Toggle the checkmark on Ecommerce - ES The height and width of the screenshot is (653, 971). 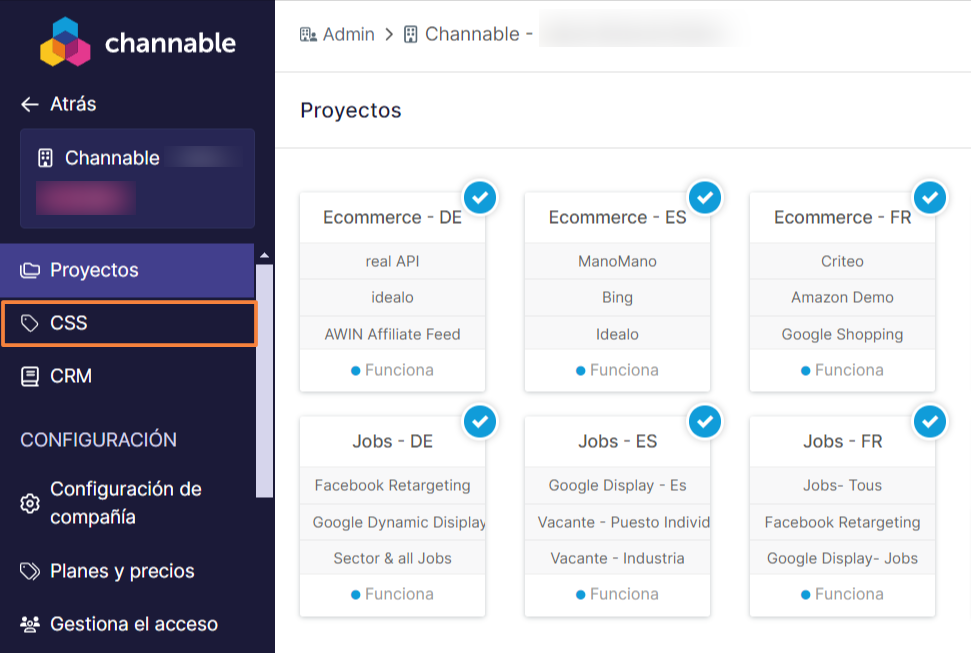click(705, 198)
